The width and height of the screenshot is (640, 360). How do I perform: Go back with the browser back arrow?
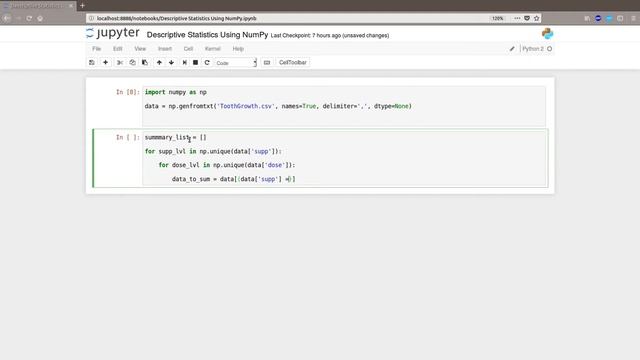(7, 18)
